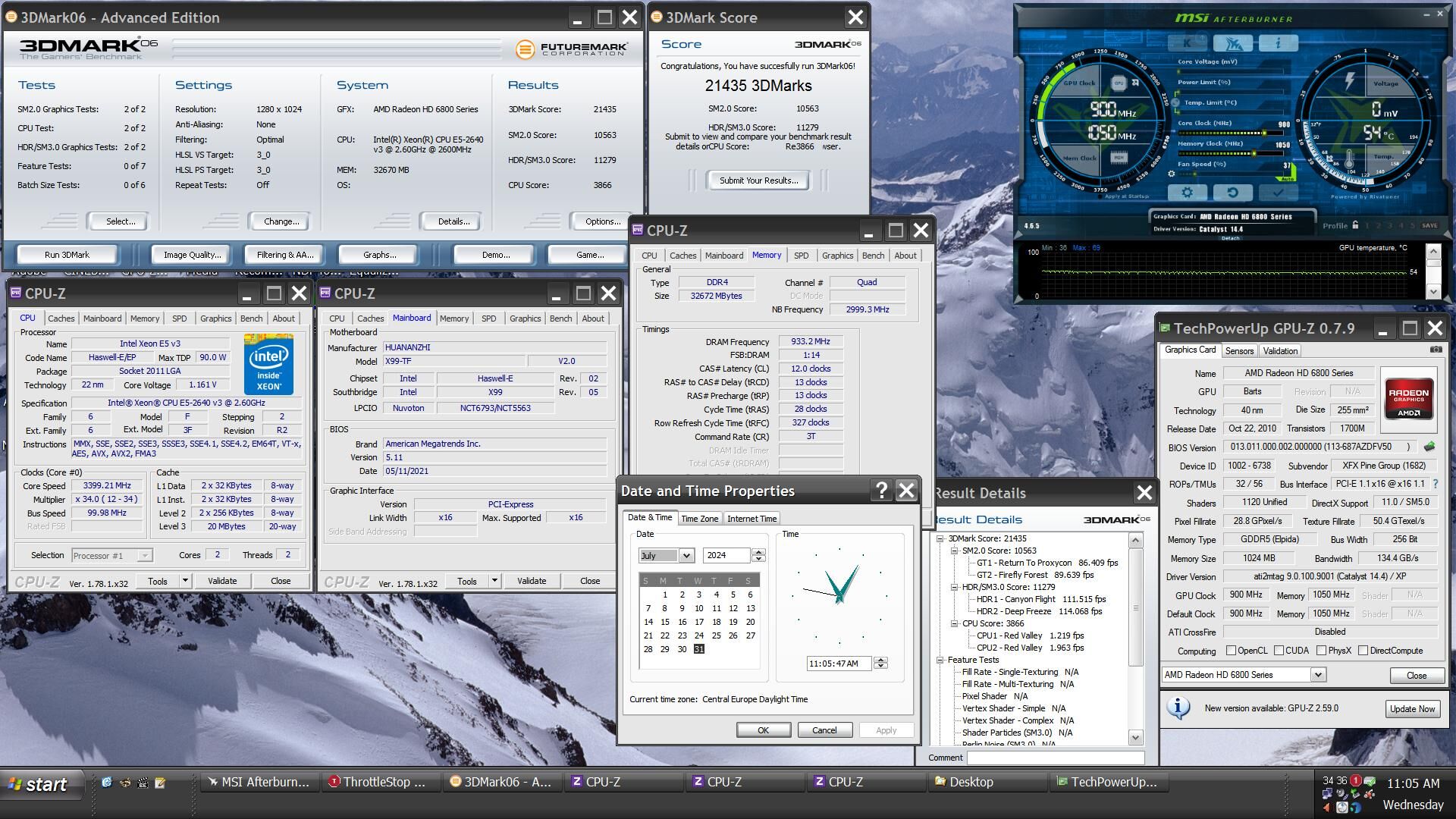Open Tools dropdown arrow in CPU-Z Mainboard window
1456x819 pixels.
coord(494,581)
